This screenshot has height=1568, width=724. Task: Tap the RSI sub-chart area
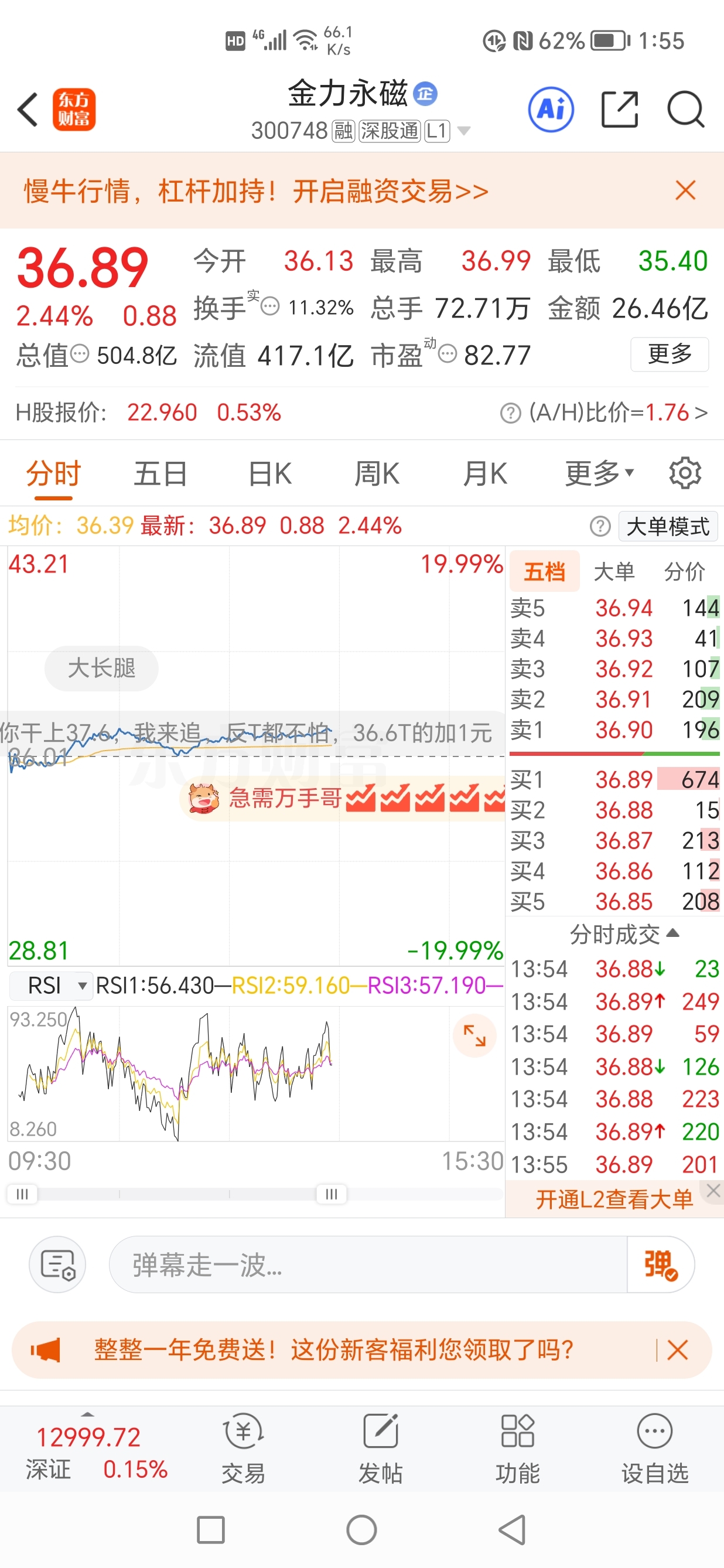[255, 1073]
